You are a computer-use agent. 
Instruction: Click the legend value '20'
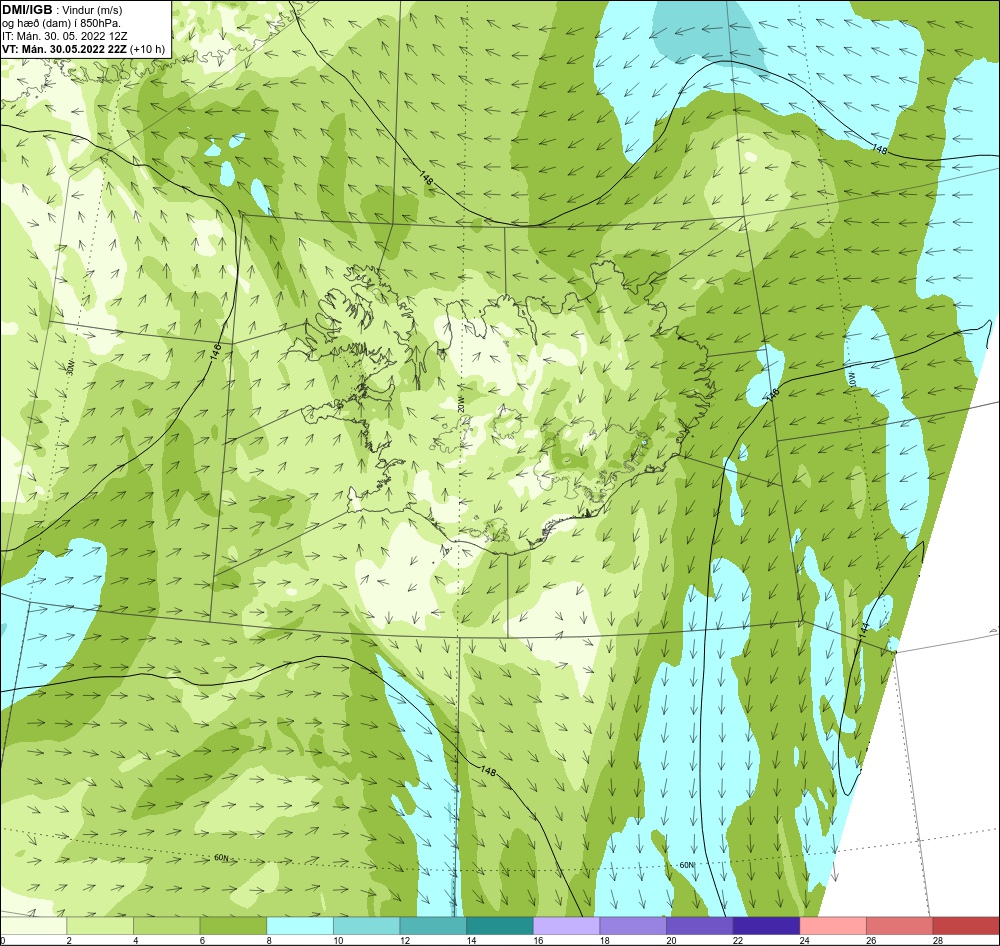point(672,940)
